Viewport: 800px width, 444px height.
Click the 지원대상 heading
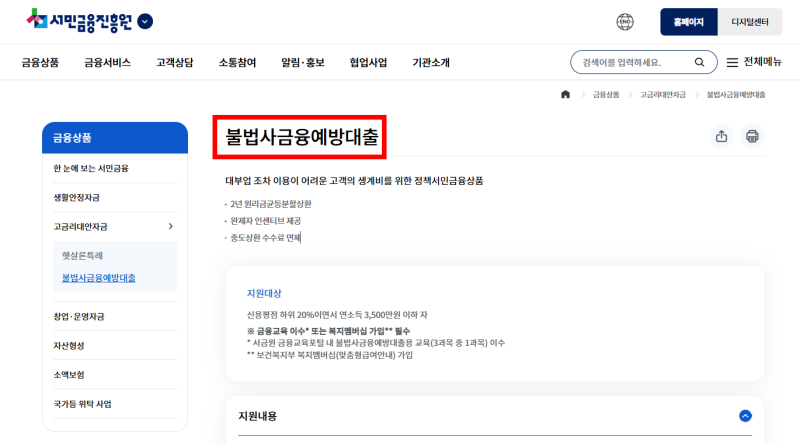[x=264, y=293]
